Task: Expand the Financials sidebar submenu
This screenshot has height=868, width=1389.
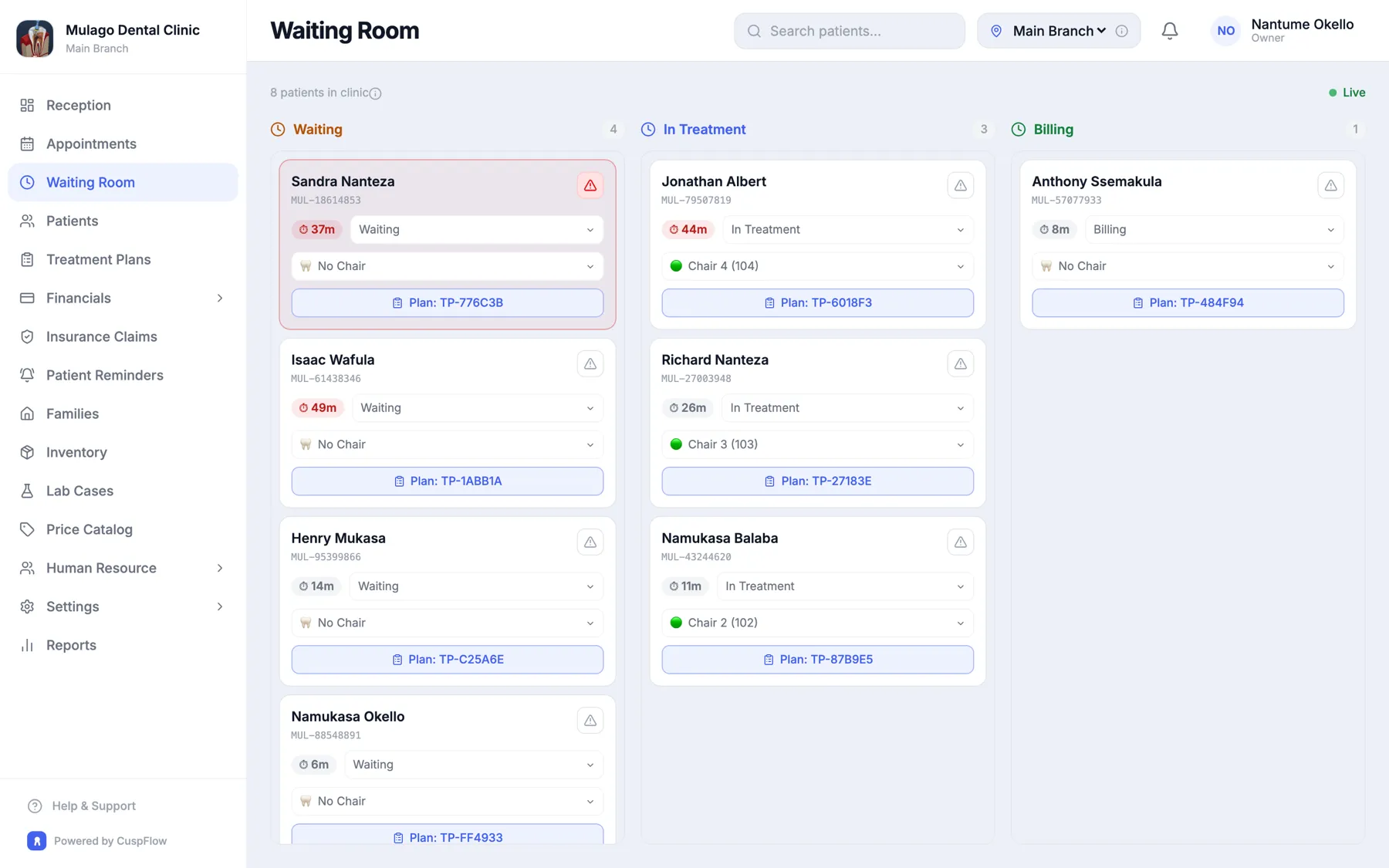Action: [219, 298]
